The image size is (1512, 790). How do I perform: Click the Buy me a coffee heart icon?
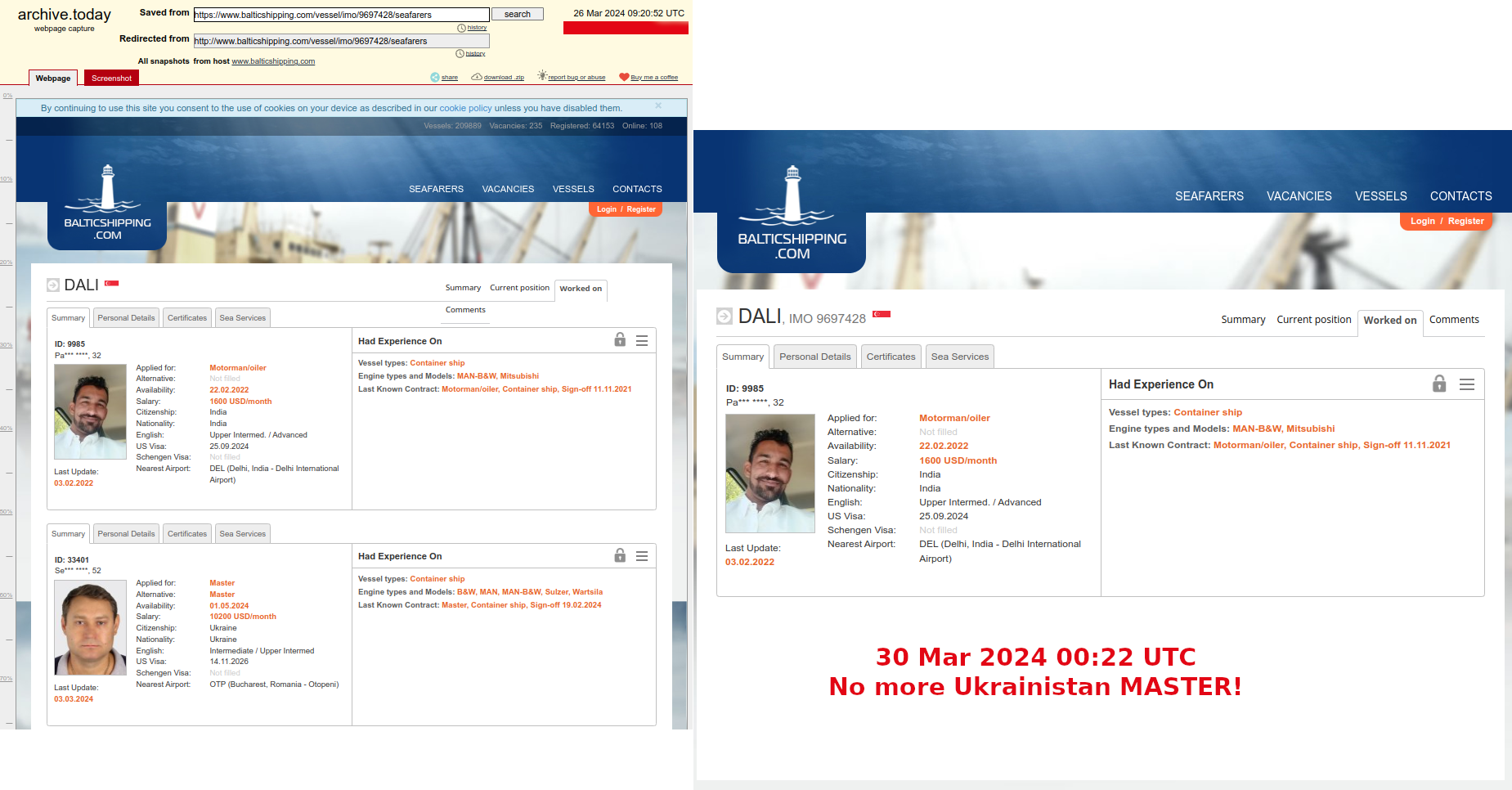coord(624,77)
